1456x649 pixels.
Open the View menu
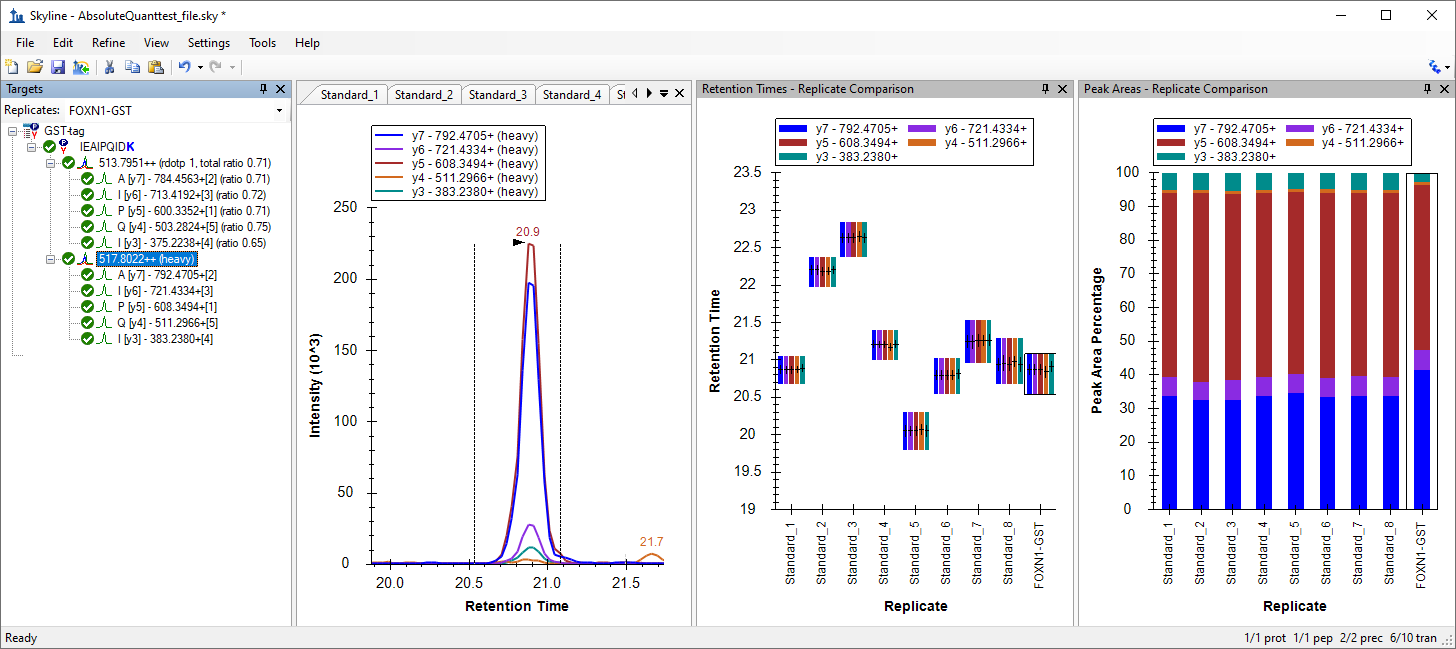156,43
